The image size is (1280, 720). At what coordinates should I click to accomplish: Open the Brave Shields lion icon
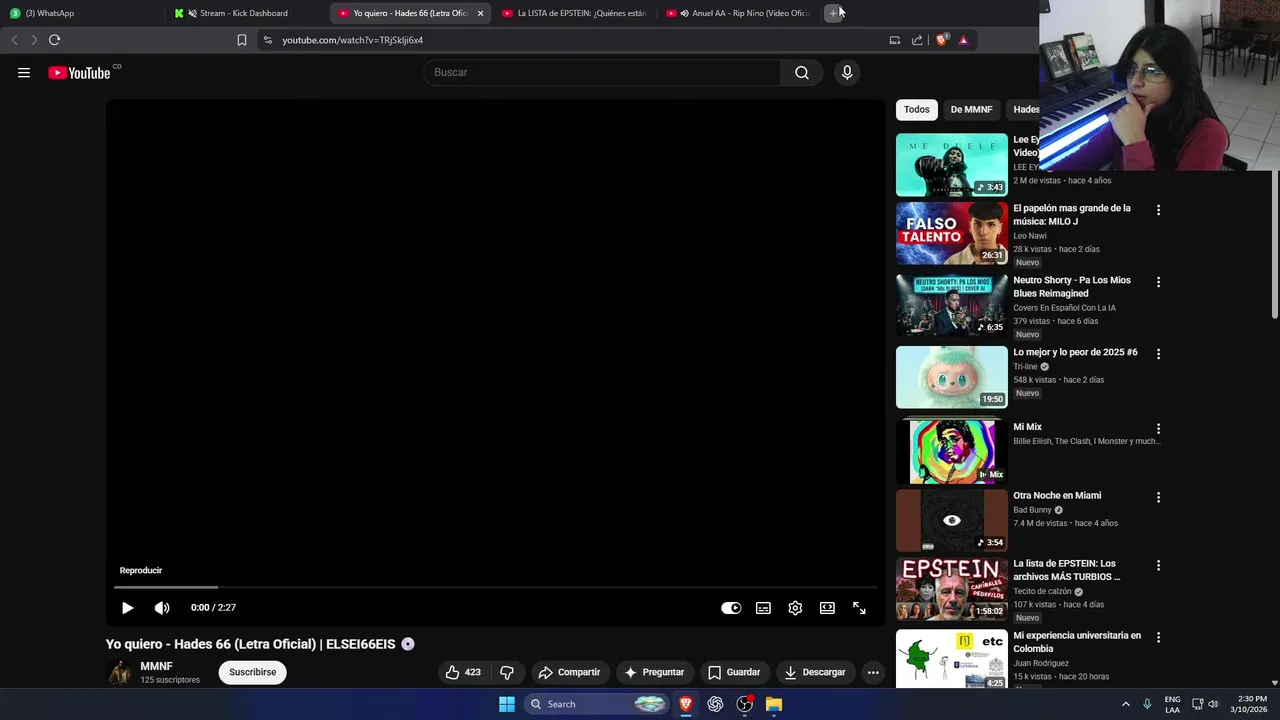(941, 40)
